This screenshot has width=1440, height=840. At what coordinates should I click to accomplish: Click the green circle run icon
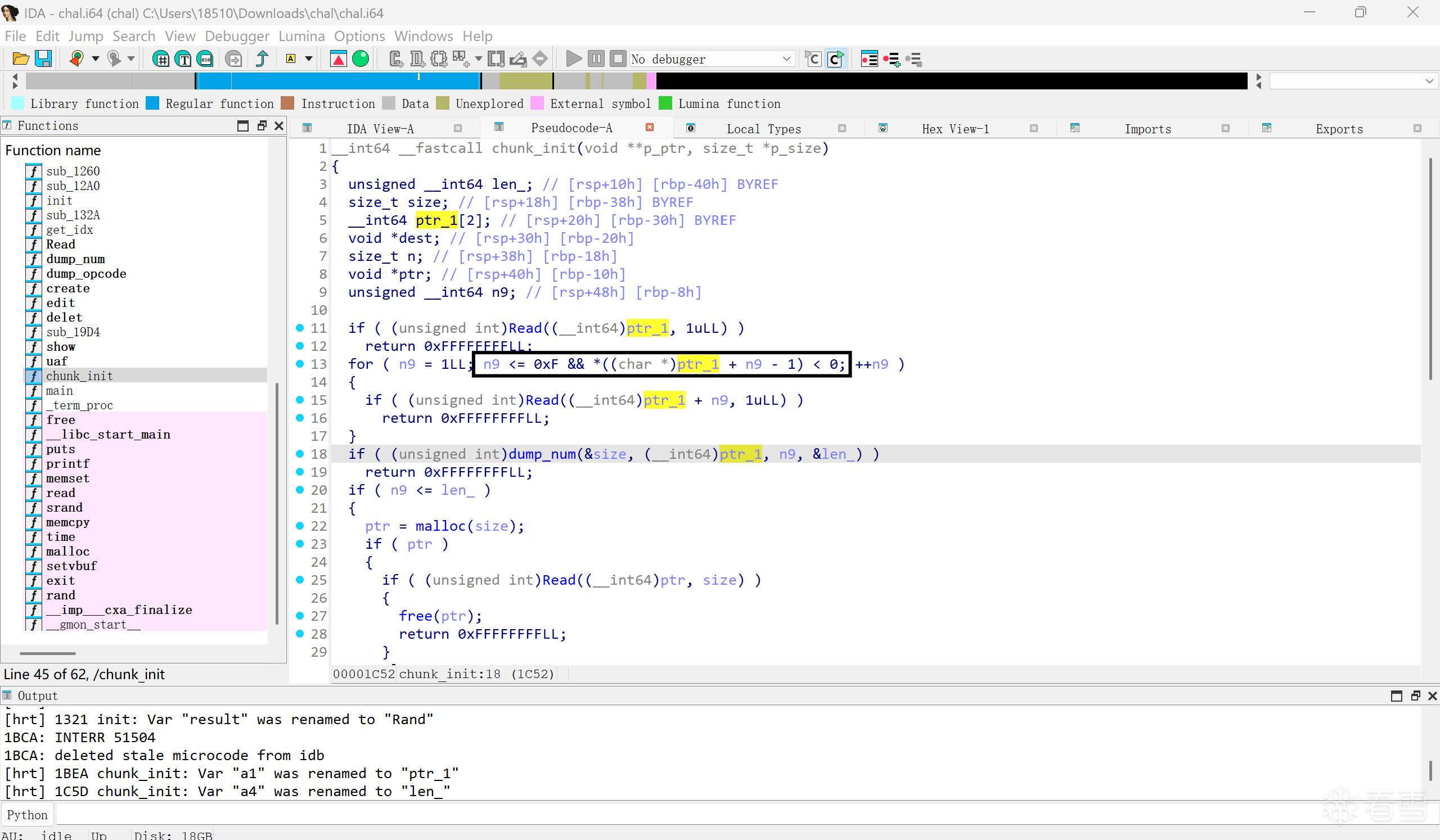coord(361,59)
